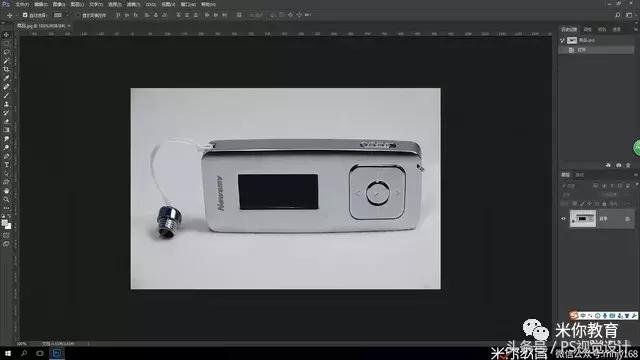
Task: Select the Blur tool
Action: 6,139
